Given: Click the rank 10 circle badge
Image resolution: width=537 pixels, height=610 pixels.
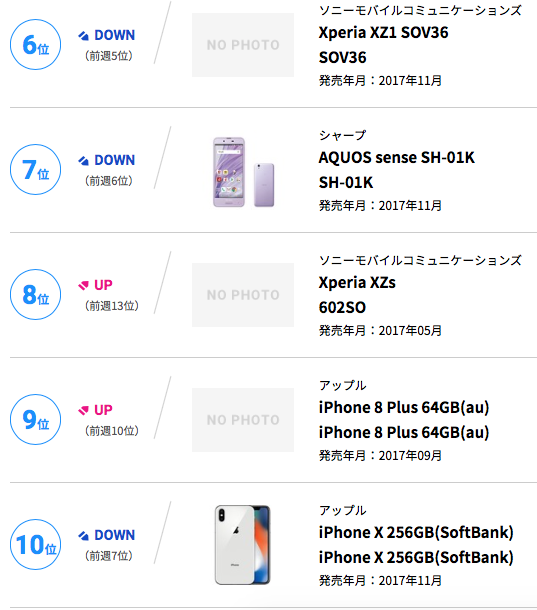Looking at the screenshot, I should [35, 544].
